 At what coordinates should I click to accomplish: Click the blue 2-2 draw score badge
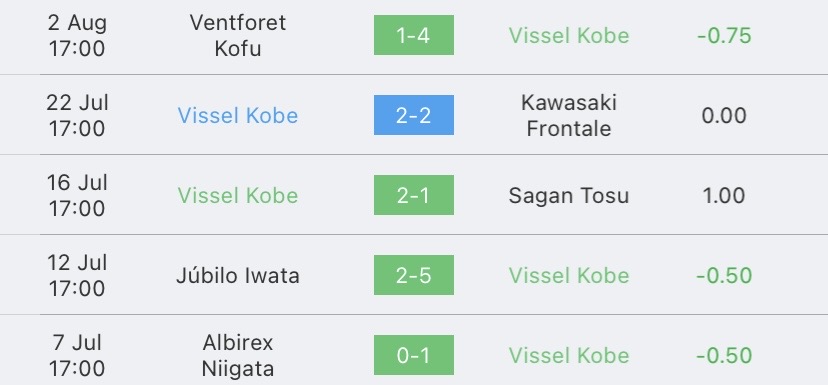pos(413,115)
